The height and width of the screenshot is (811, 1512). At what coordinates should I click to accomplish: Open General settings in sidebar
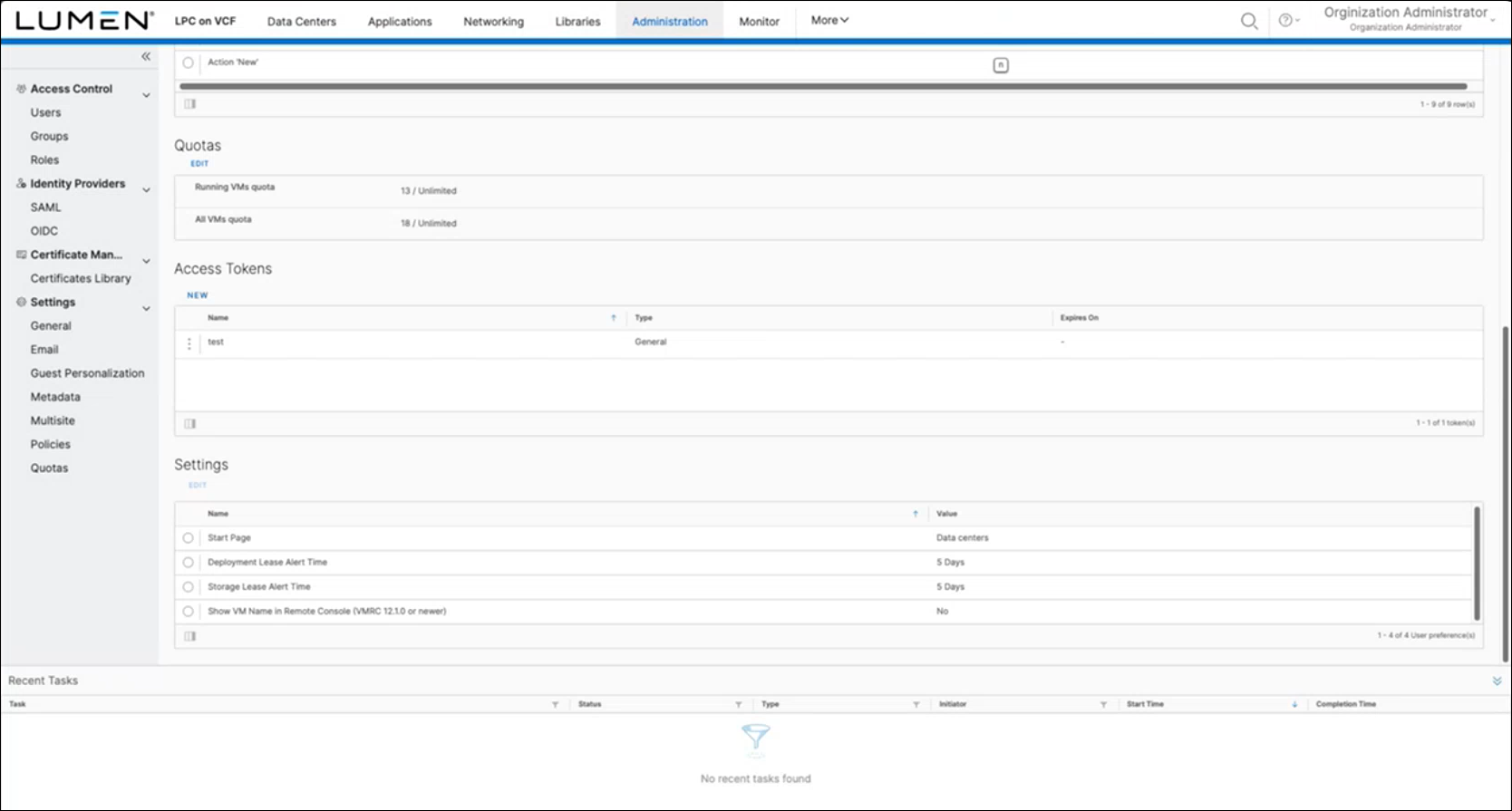click(x=51, y=325)
